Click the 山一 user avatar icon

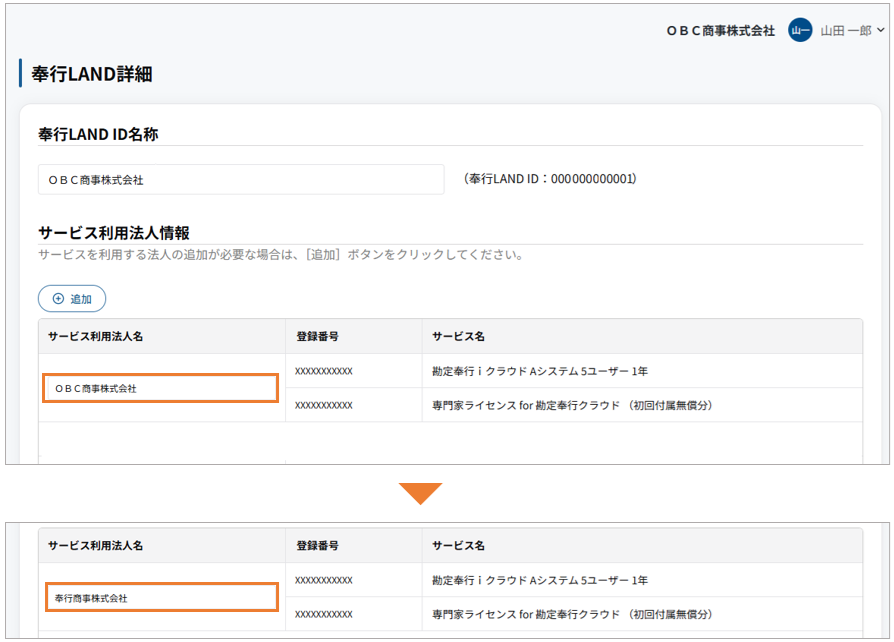click(800, 30)
